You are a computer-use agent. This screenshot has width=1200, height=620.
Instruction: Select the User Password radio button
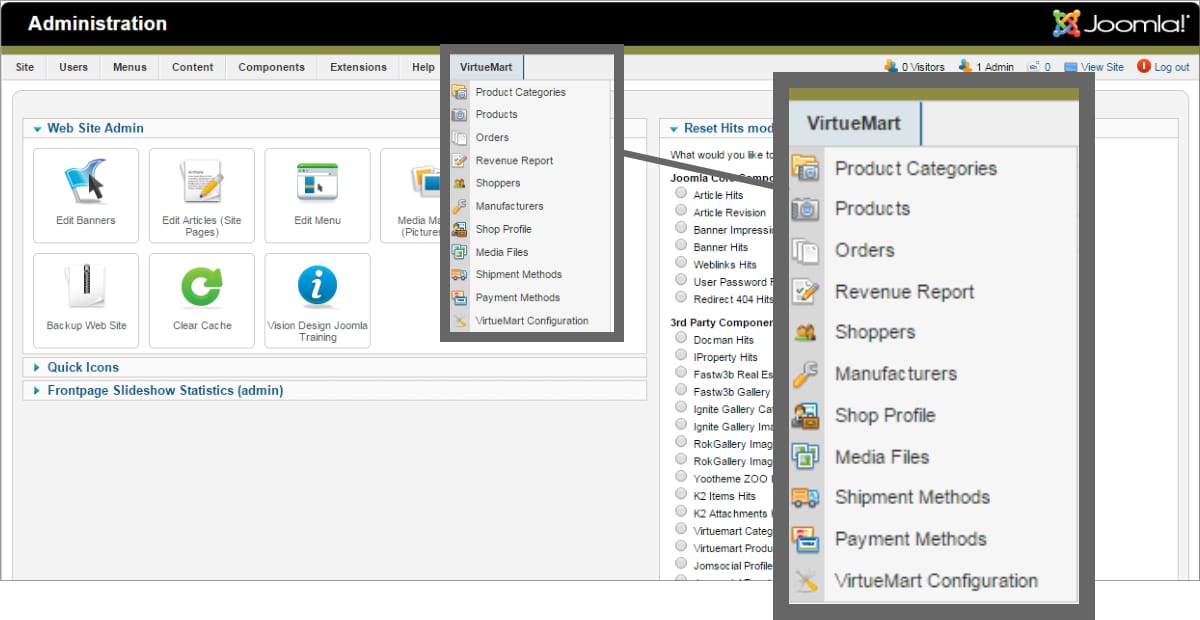click(681, 281)
